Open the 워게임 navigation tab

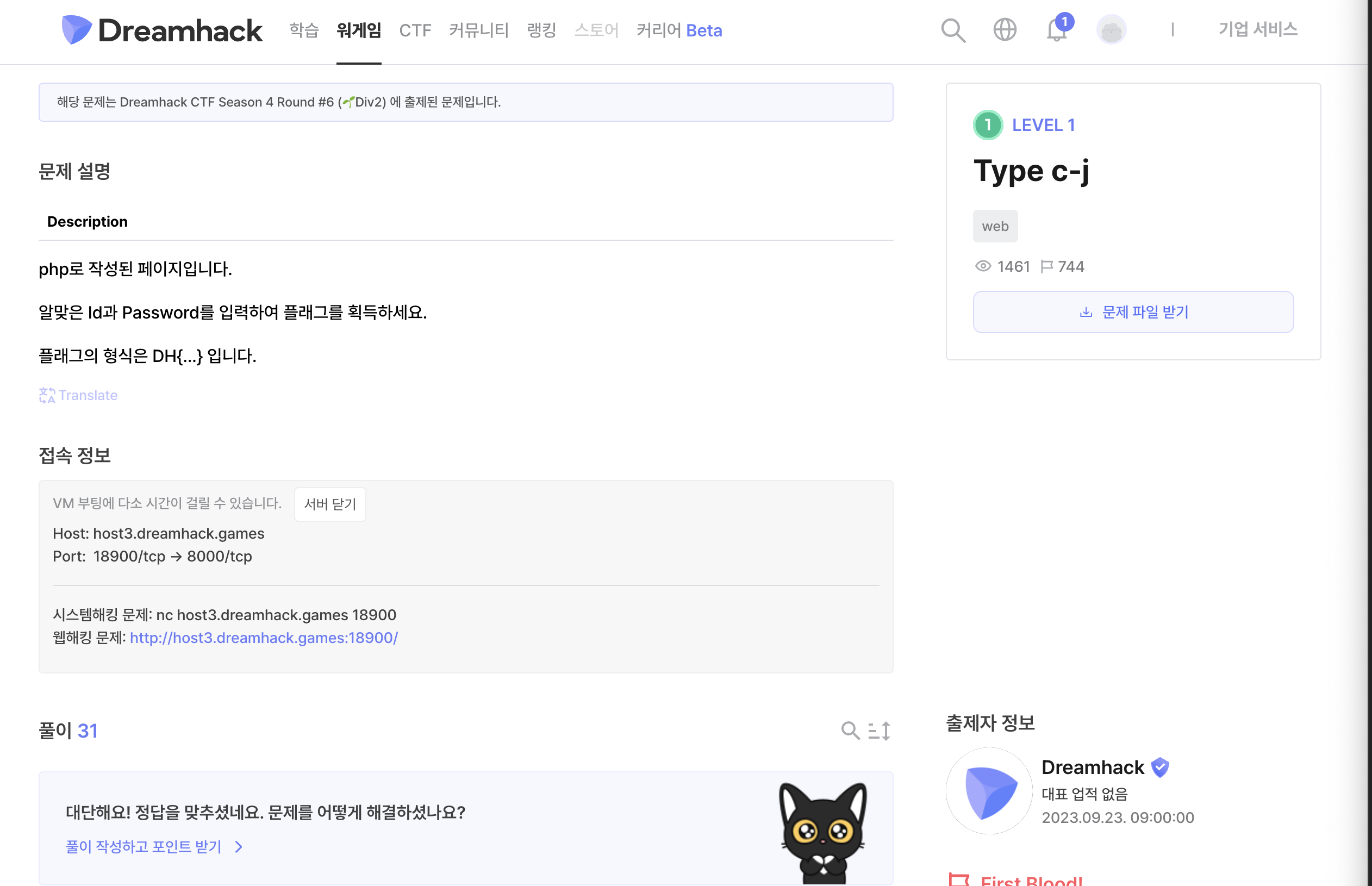pos(358,30)
